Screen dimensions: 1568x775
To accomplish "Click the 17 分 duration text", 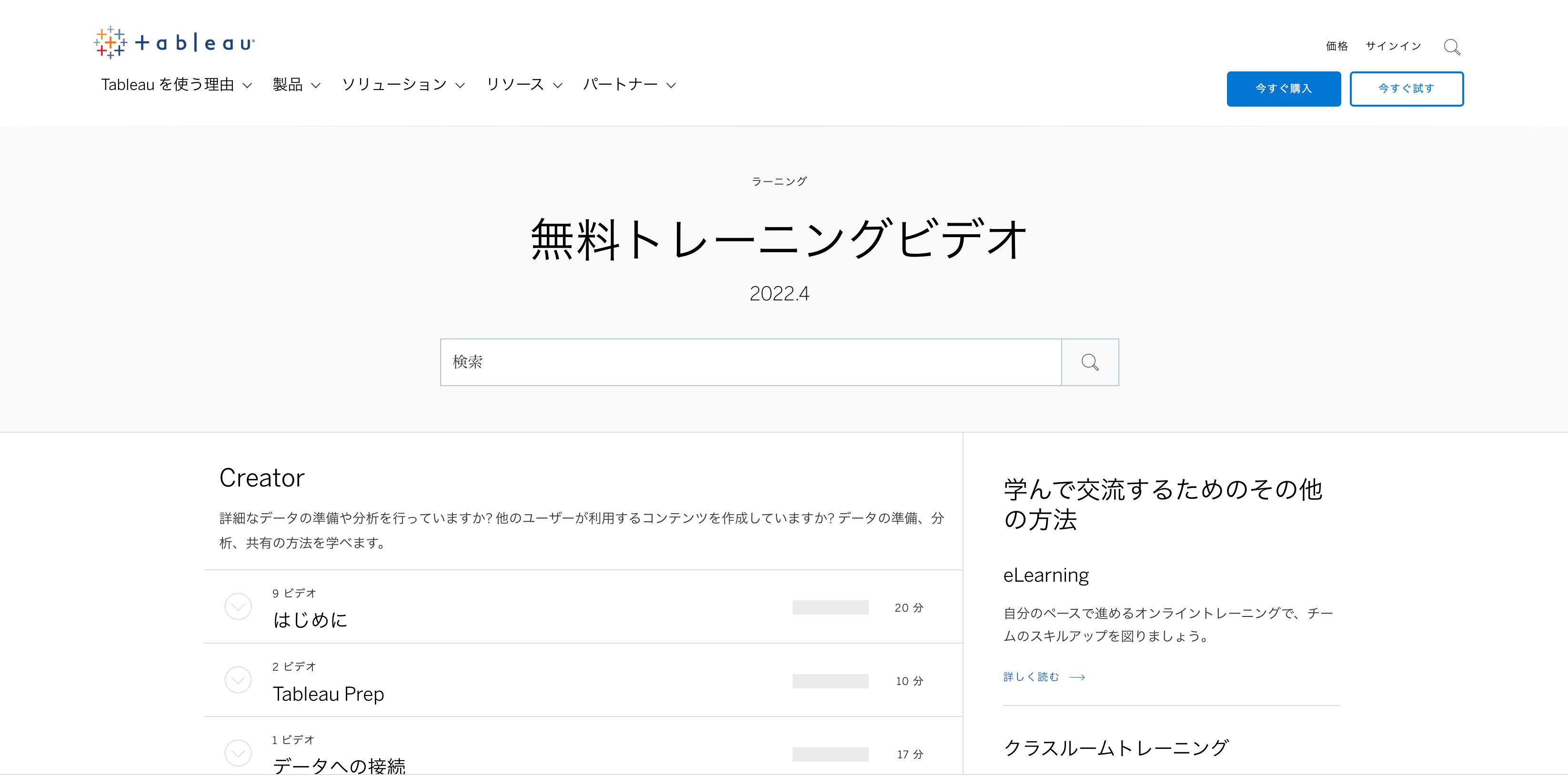I will (x=910, y=755).
